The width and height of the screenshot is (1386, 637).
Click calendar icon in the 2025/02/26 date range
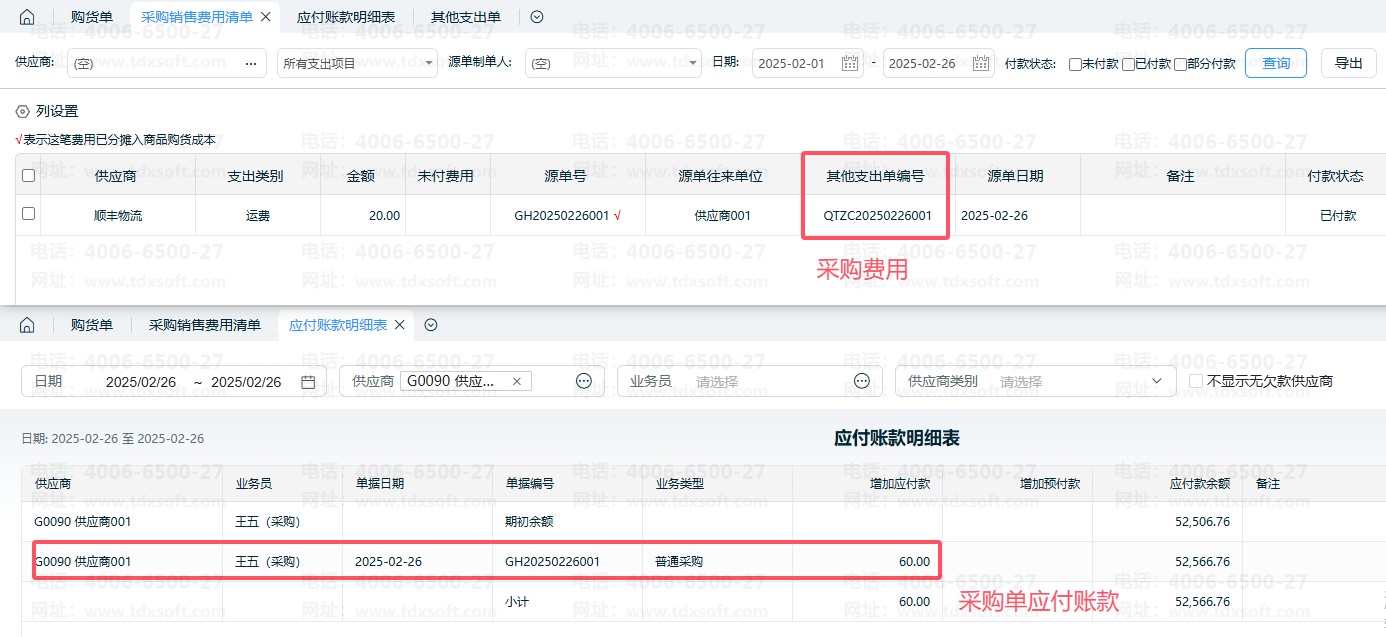(x=308, y=381)
